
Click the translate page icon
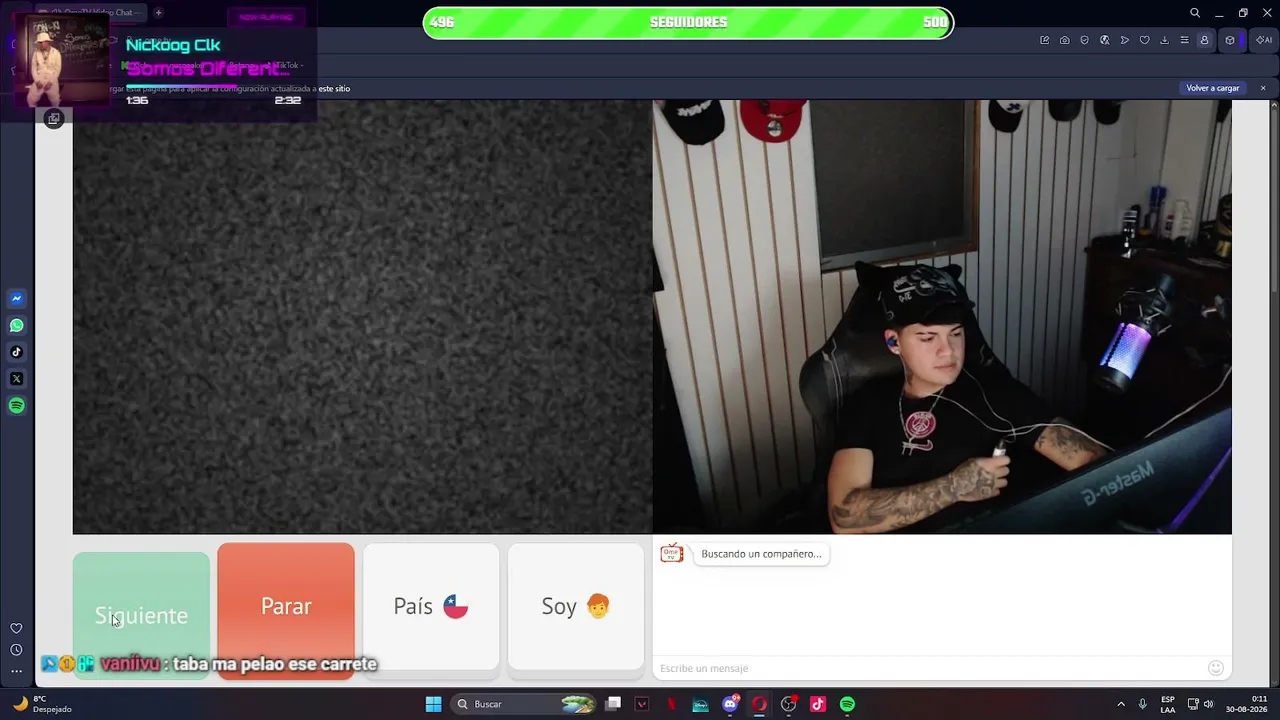[1105, 40]
